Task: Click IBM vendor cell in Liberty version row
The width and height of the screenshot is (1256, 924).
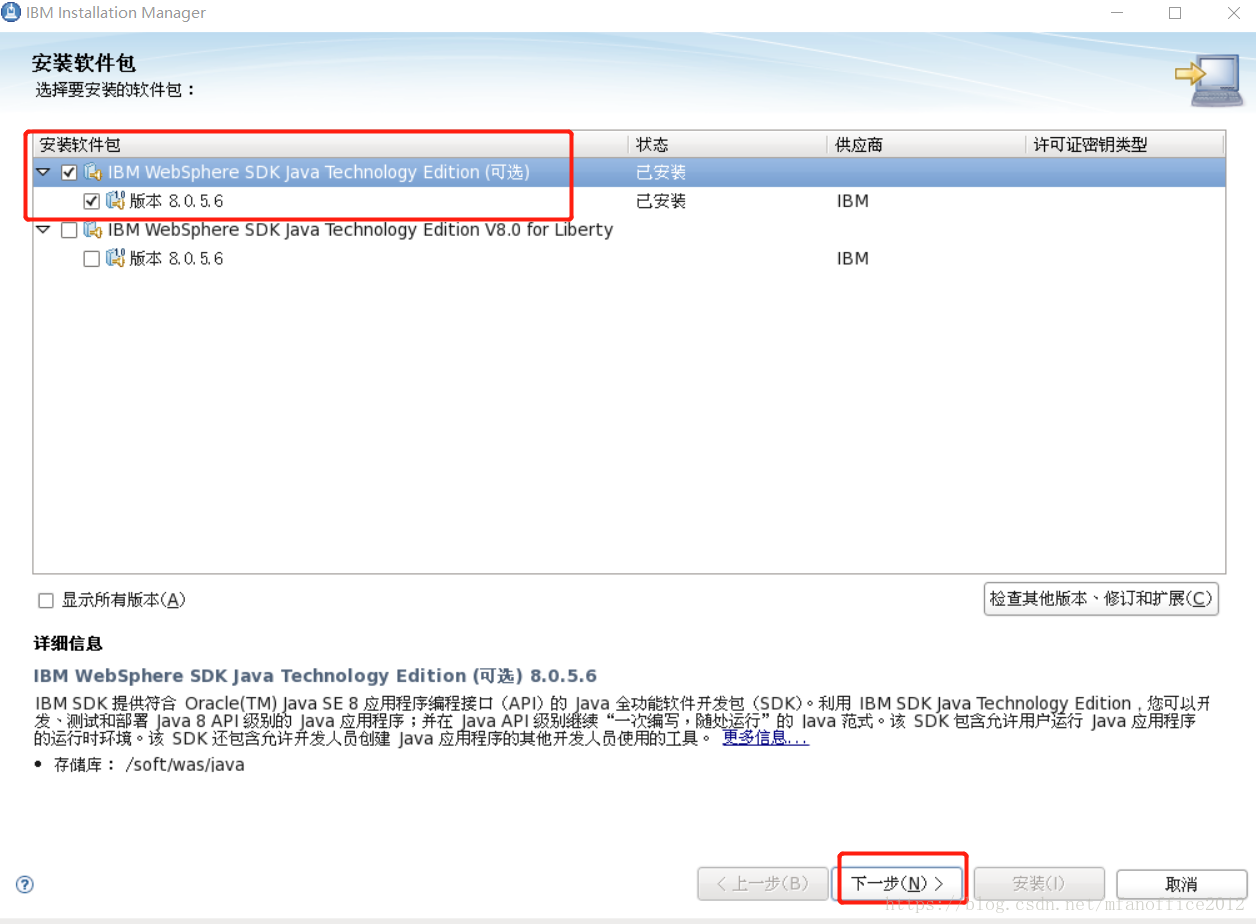Action: click(x=853, y=259)
